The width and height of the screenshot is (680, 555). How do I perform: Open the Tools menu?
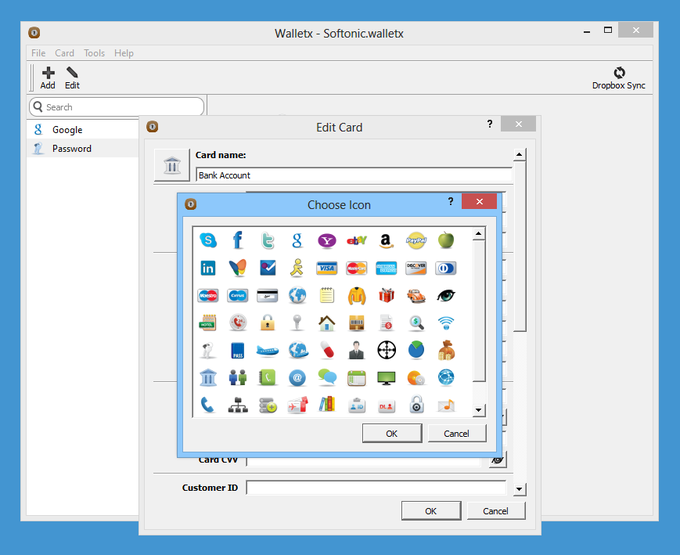94,53
